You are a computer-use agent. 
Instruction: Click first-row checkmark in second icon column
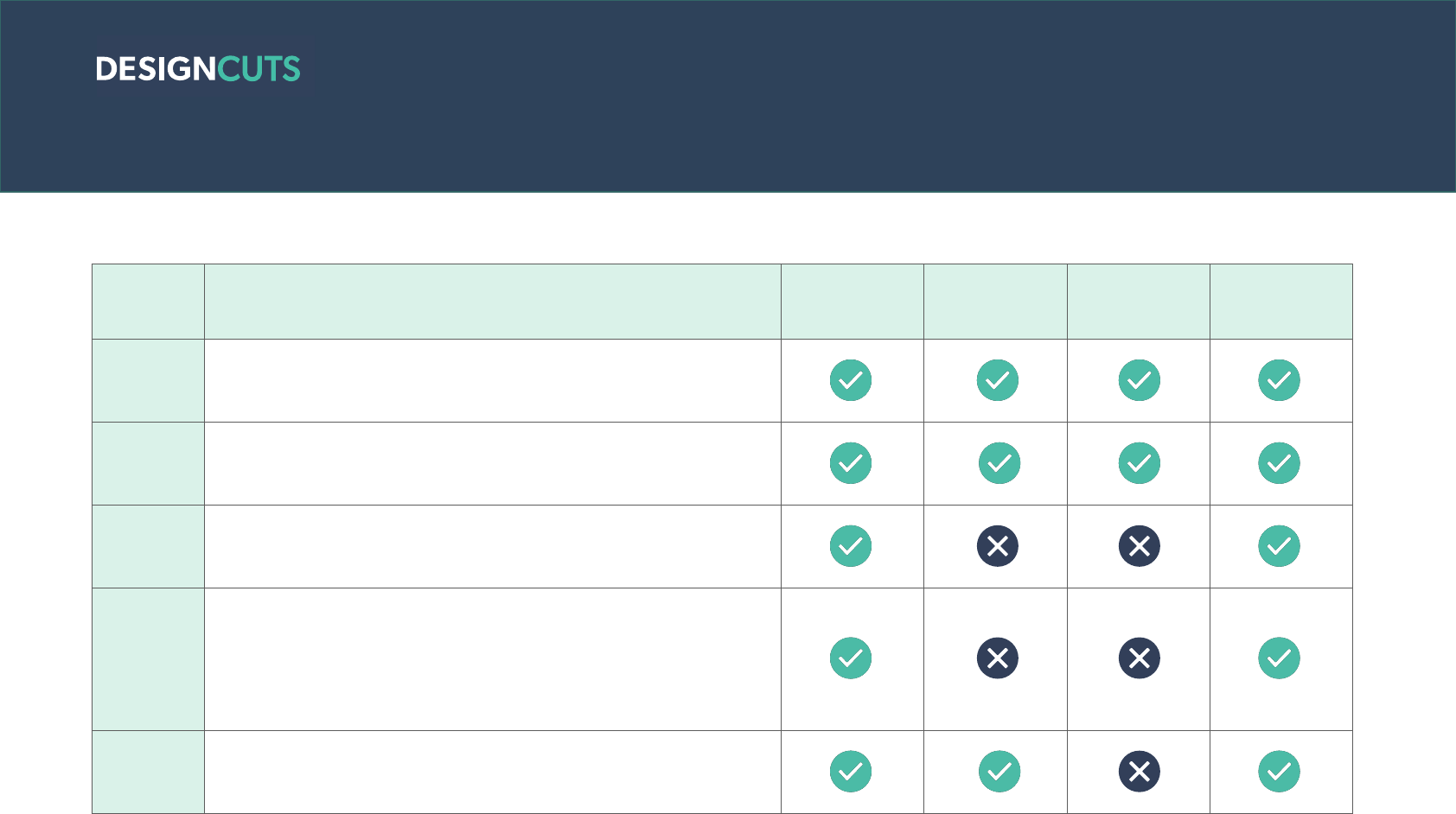point(998,380)
